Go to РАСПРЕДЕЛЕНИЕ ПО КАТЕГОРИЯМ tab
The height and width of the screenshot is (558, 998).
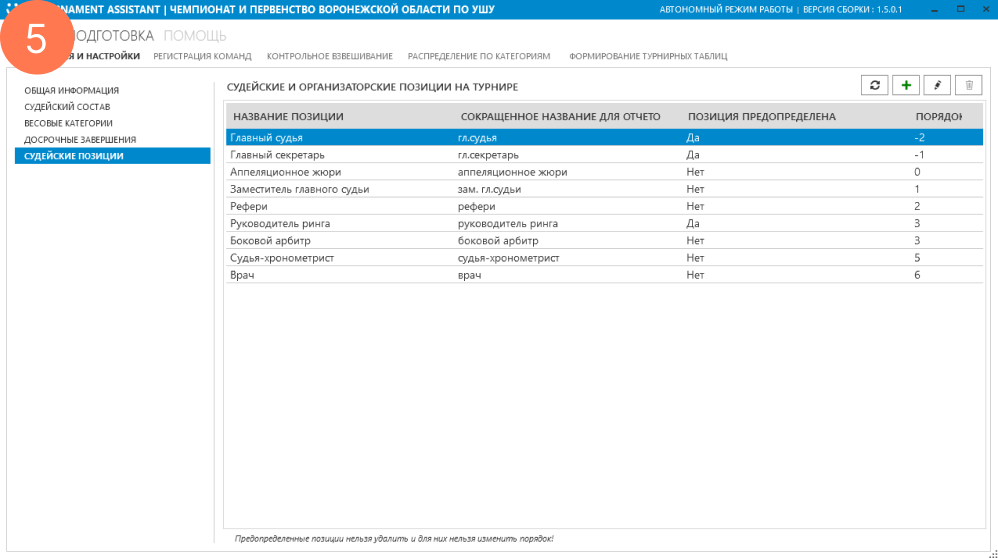coord(479,57)
